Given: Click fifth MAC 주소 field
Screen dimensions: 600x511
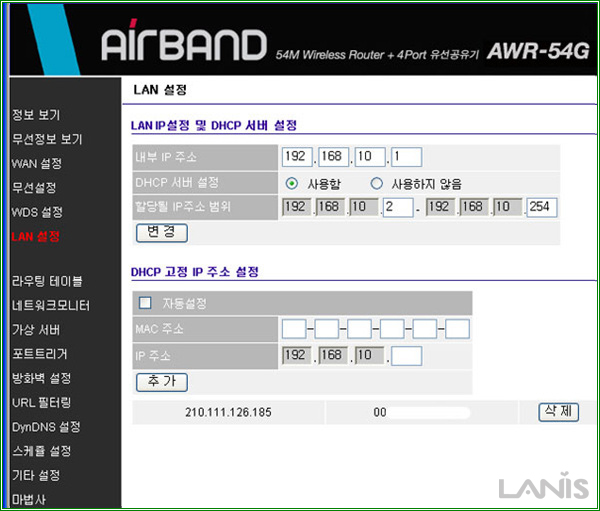Looking at the screenshot, I should [425, 329].
